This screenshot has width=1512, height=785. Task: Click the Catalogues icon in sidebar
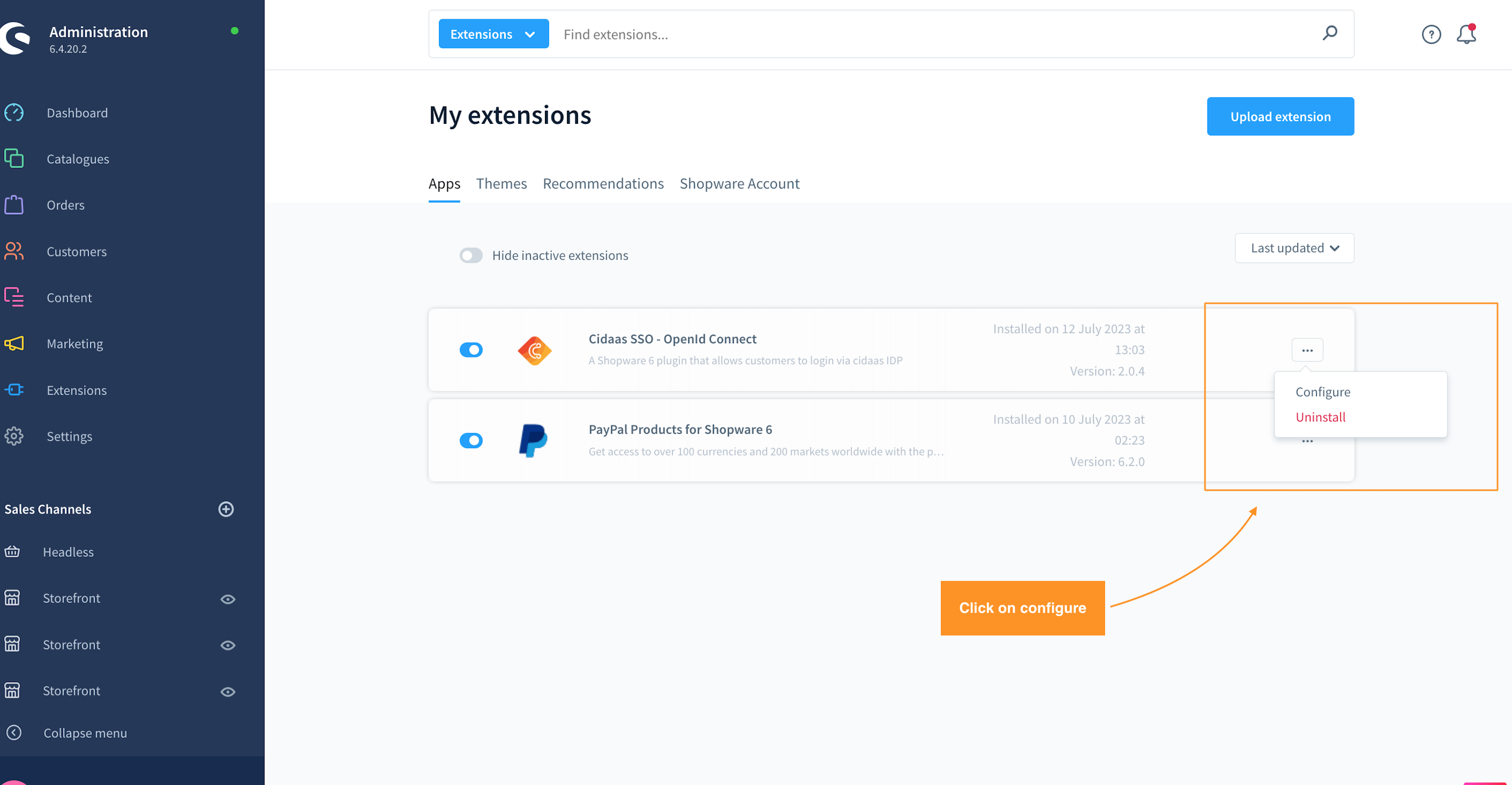point(14,158)
